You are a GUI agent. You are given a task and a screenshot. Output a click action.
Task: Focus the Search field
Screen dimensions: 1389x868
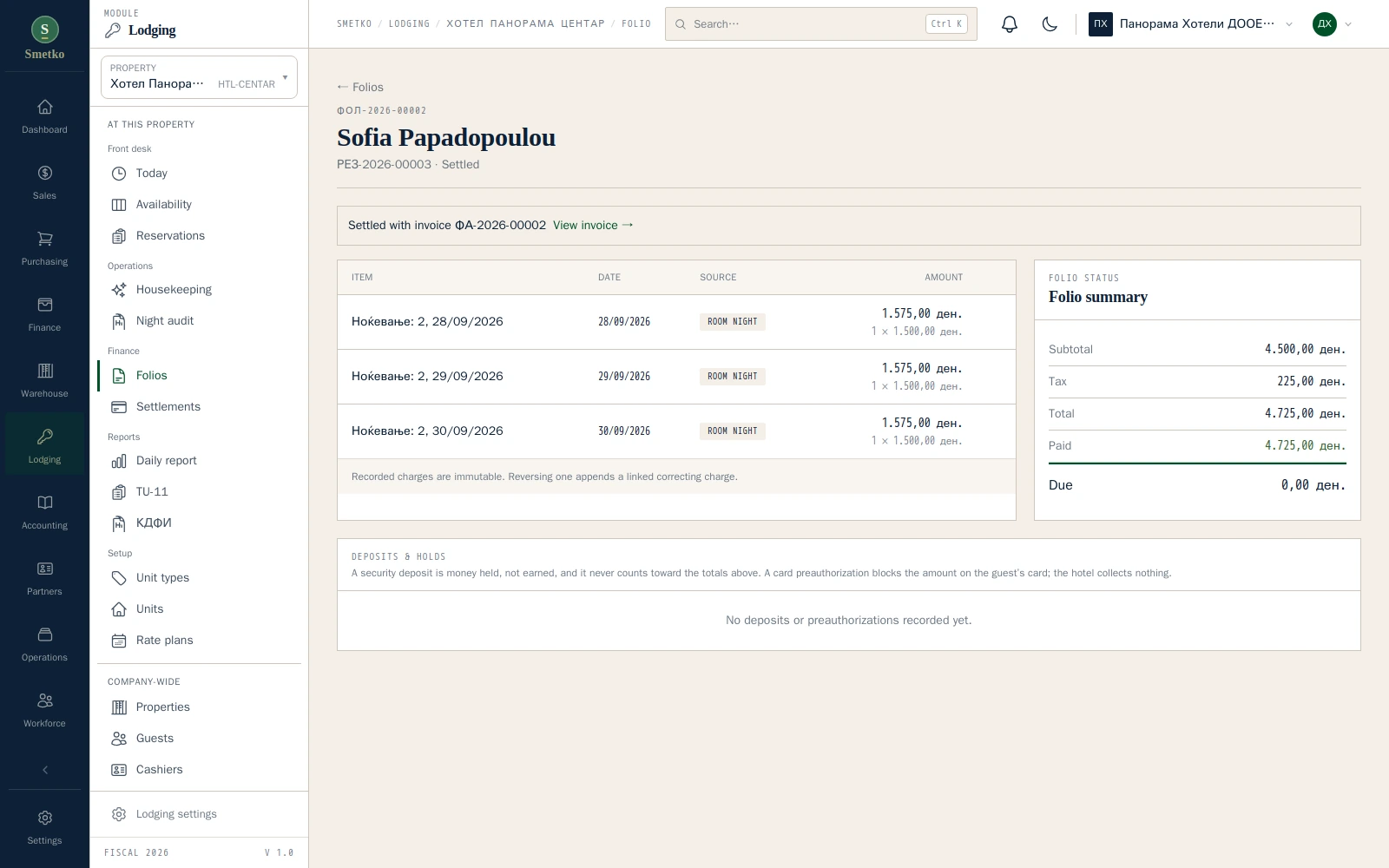[x=821, y=24]
